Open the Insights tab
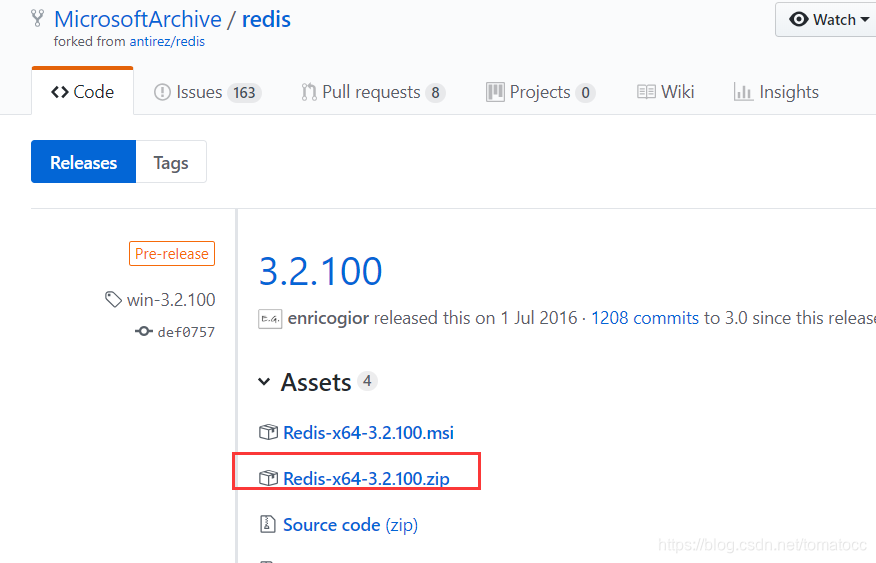 pyautogui.click(x=776, y=92)
